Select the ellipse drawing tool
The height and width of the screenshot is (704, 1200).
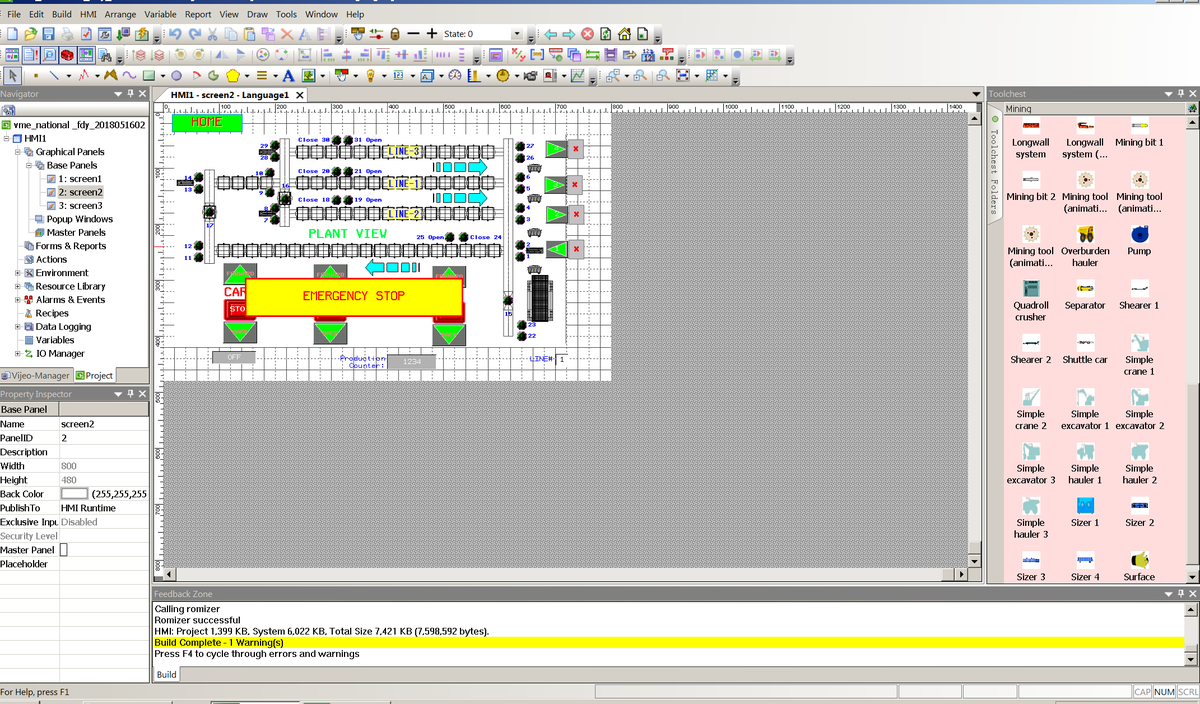[x=176, y=75]
